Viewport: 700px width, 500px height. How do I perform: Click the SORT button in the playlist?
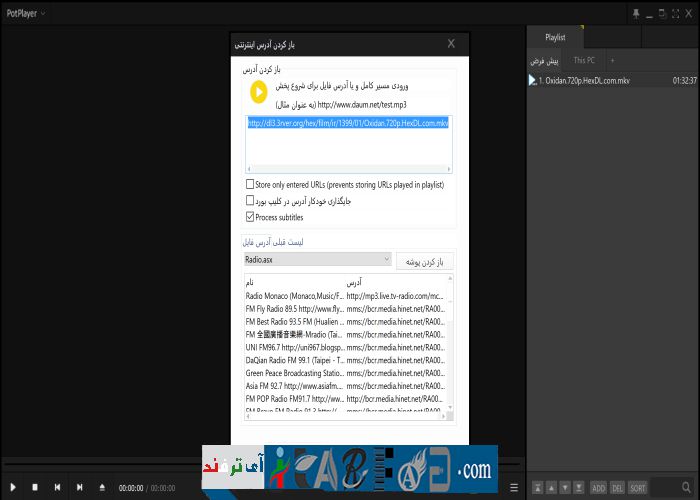[x=637, y=487]
